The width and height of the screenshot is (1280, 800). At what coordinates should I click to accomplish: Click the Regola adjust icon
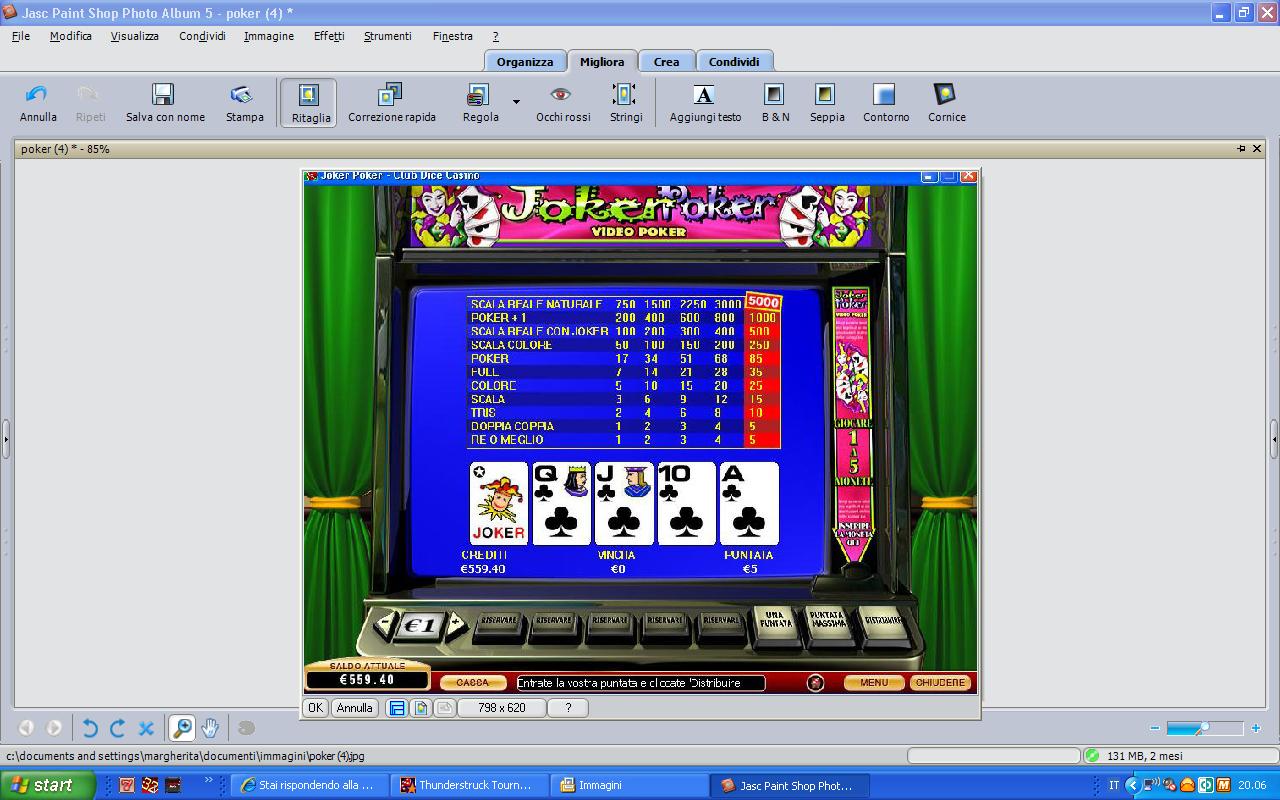coord(478,94)
